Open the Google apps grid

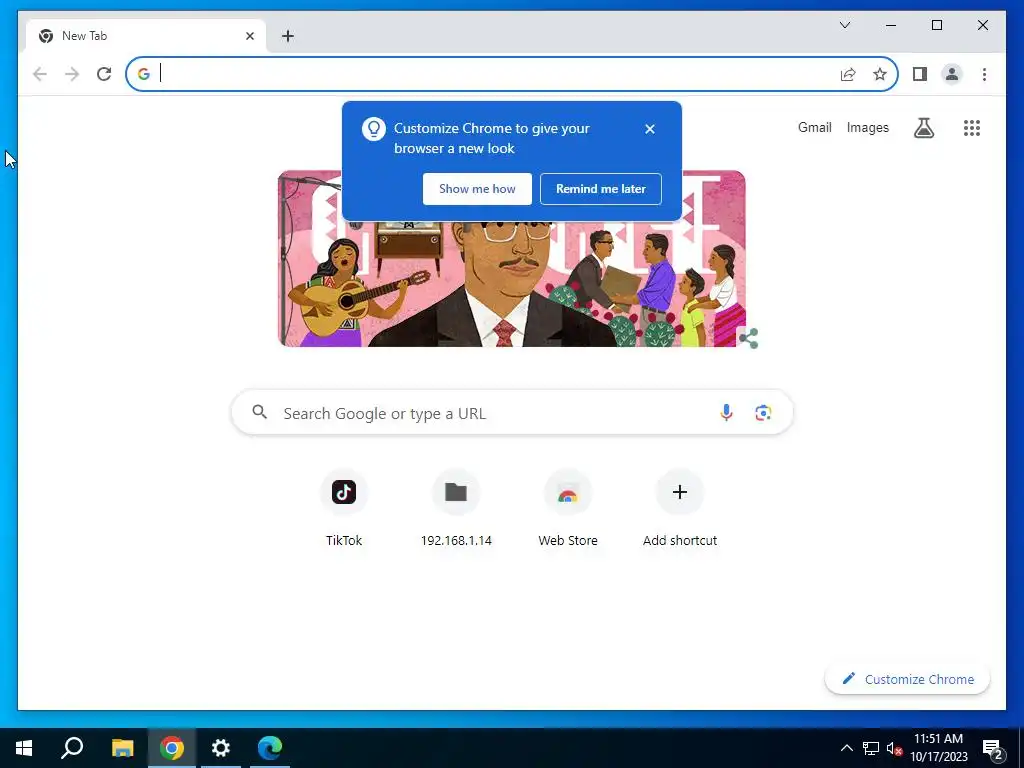click(x=972, y=128)
